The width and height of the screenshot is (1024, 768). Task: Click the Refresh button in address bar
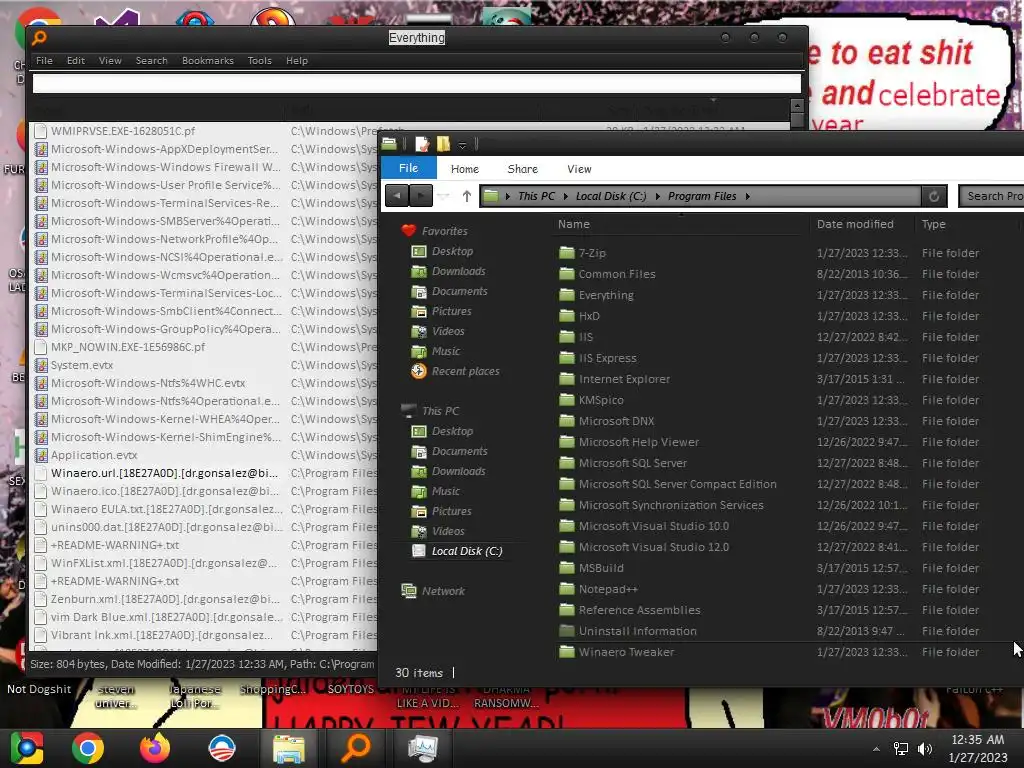(934, 196)
